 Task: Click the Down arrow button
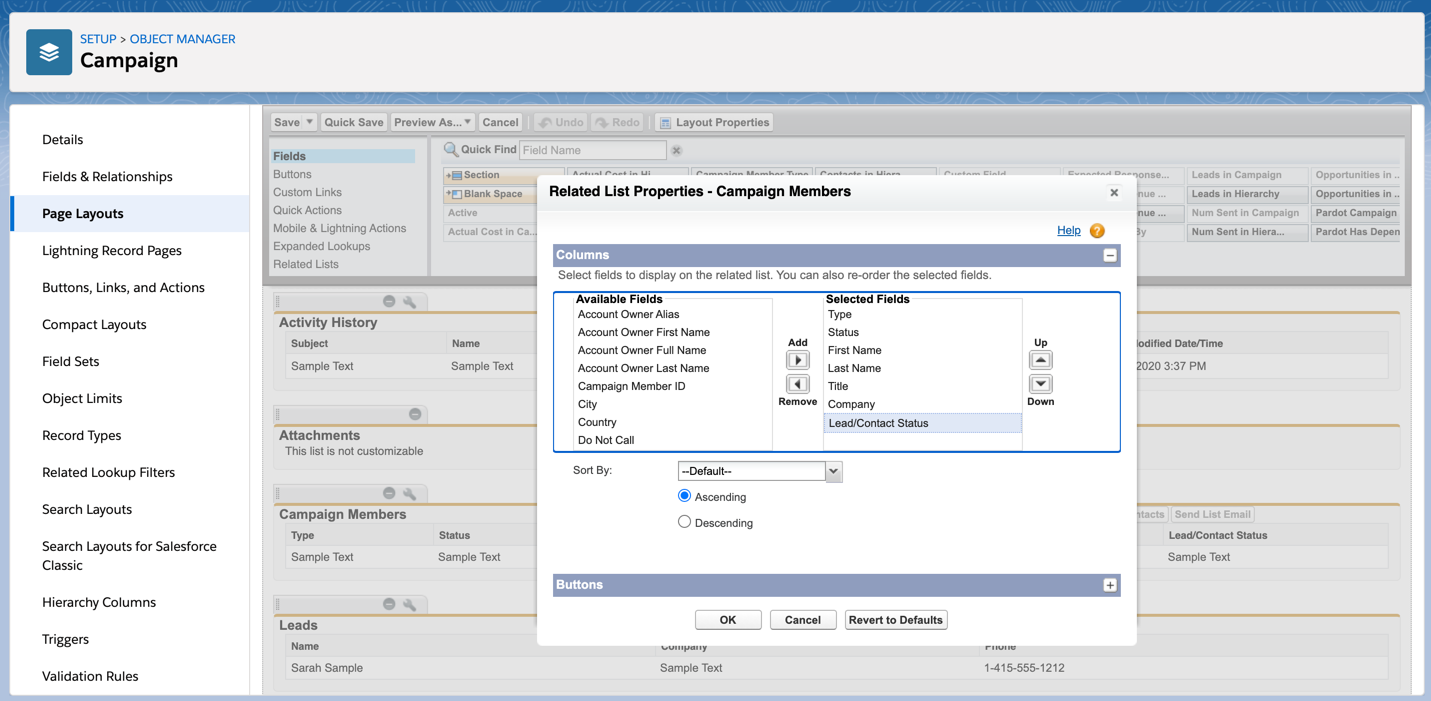pyautogui.click(x=1040, y=384)
